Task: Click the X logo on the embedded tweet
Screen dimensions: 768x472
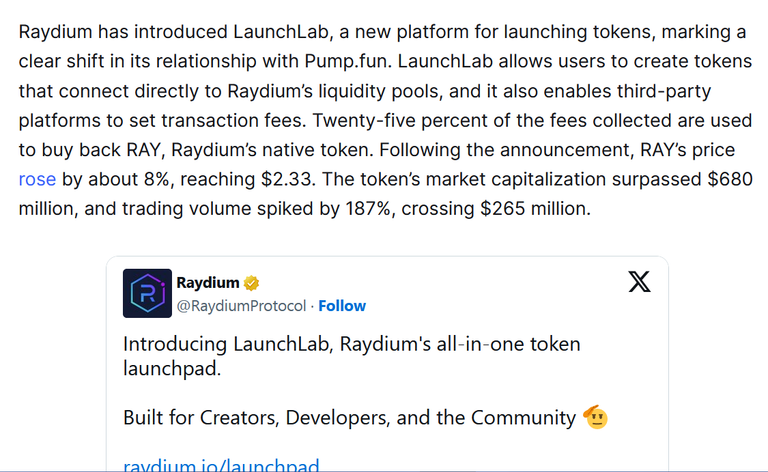Action: point(639,282)
